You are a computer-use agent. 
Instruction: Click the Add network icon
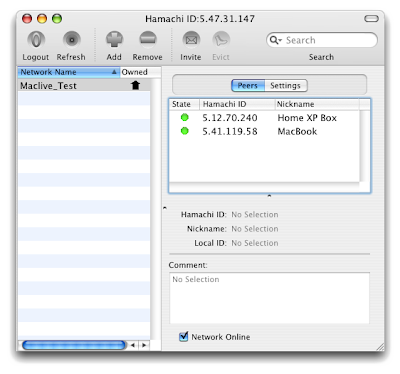click(114, 40)
